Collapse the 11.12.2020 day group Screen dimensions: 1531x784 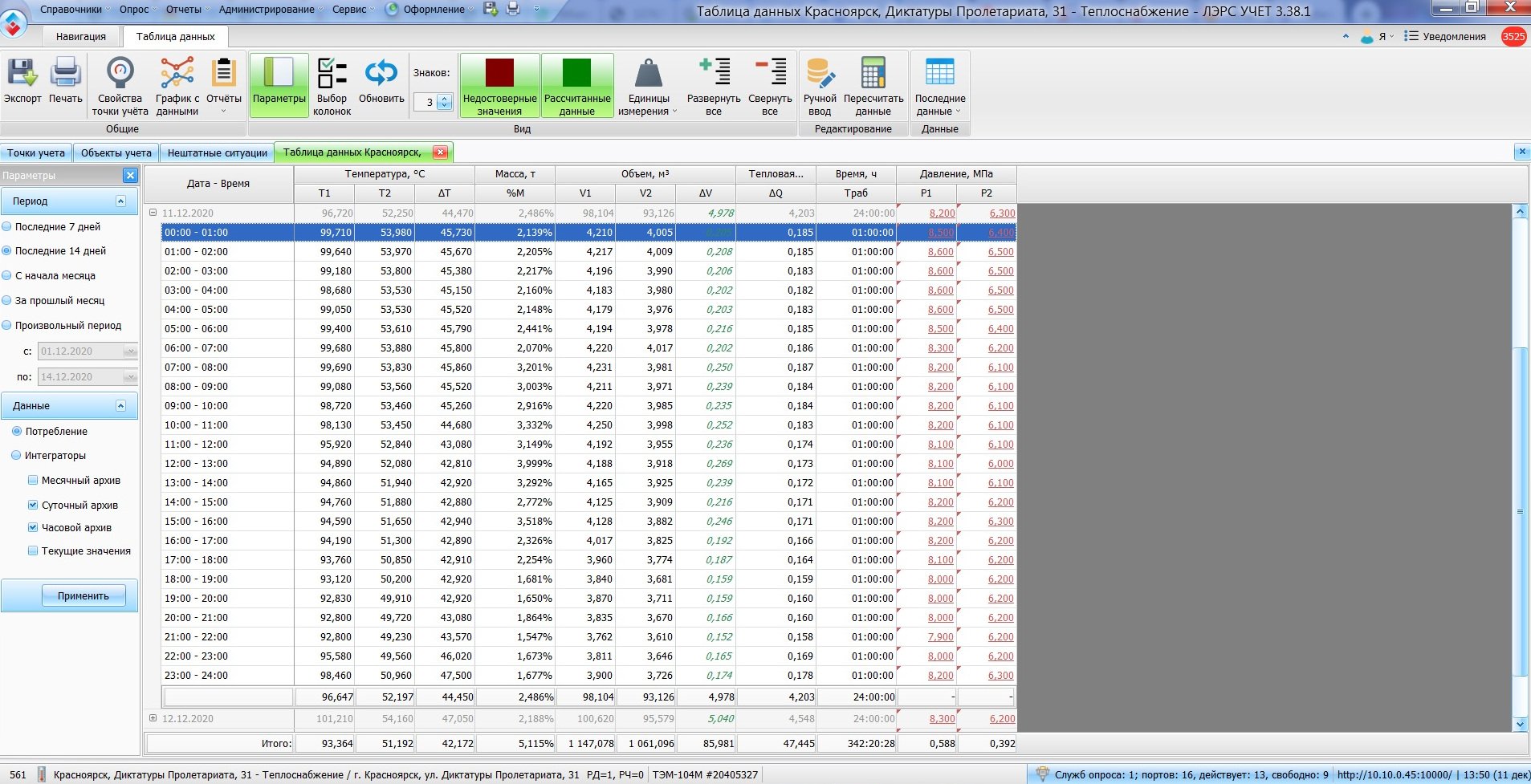(x=153, y=213)
